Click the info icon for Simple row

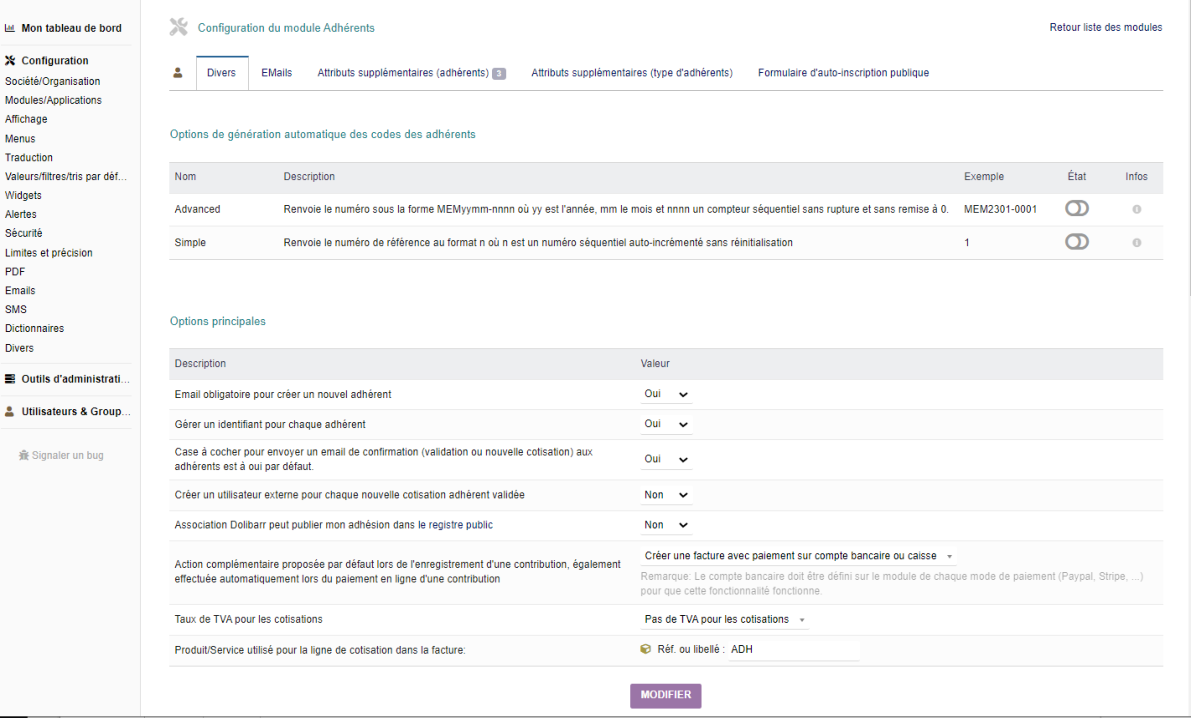tap(1136, 242)
